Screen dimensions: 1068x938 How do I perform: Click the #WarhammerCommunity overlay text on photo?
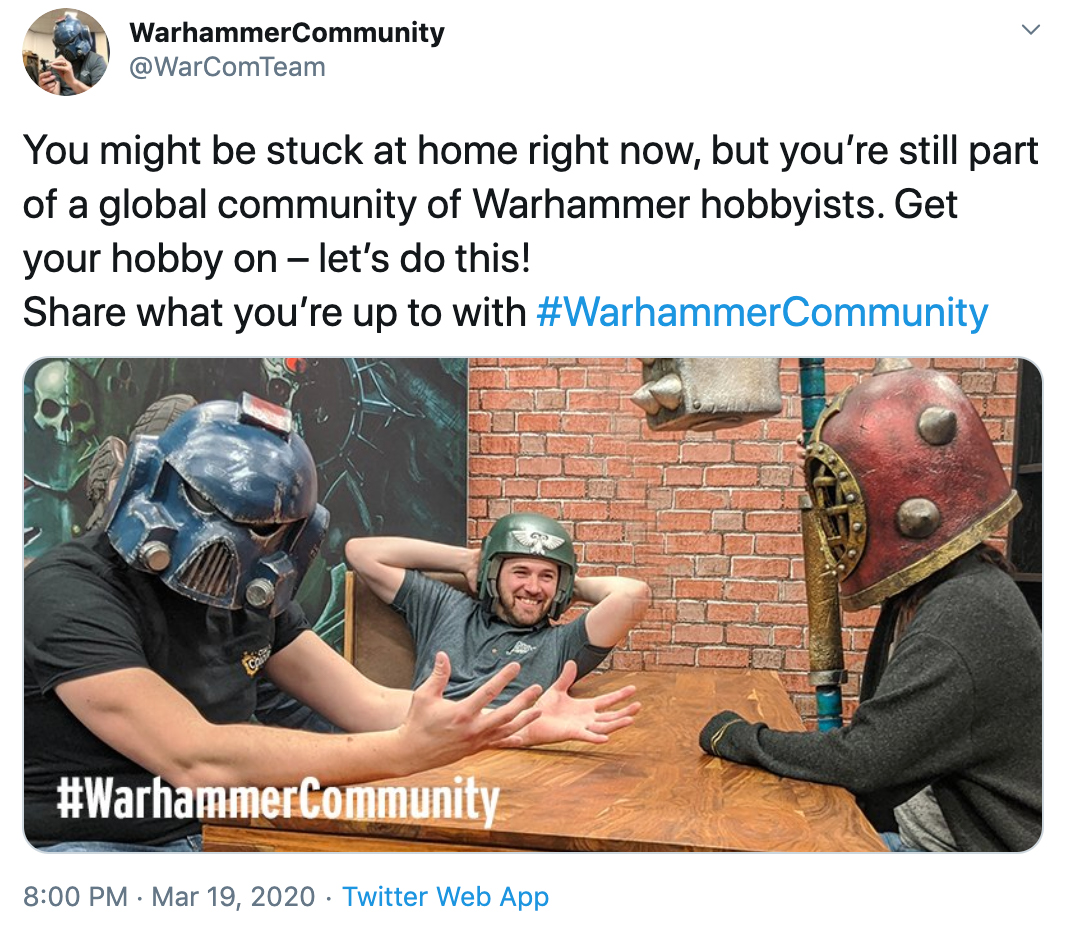(x=278, y=798)
